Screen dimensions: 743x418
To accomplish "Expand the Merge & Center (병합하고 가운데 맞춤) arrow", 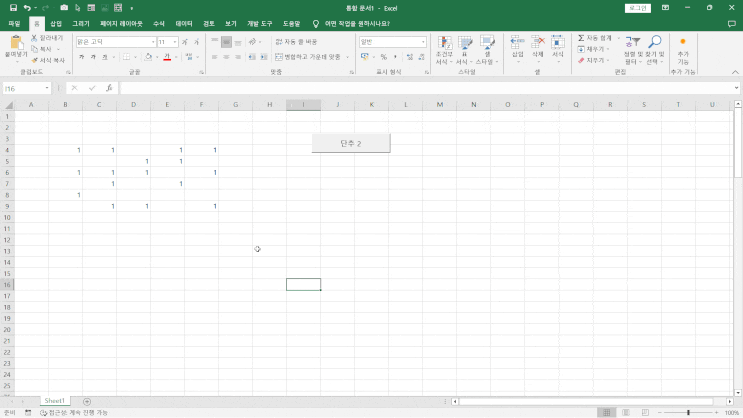I will tap(348, 57).
